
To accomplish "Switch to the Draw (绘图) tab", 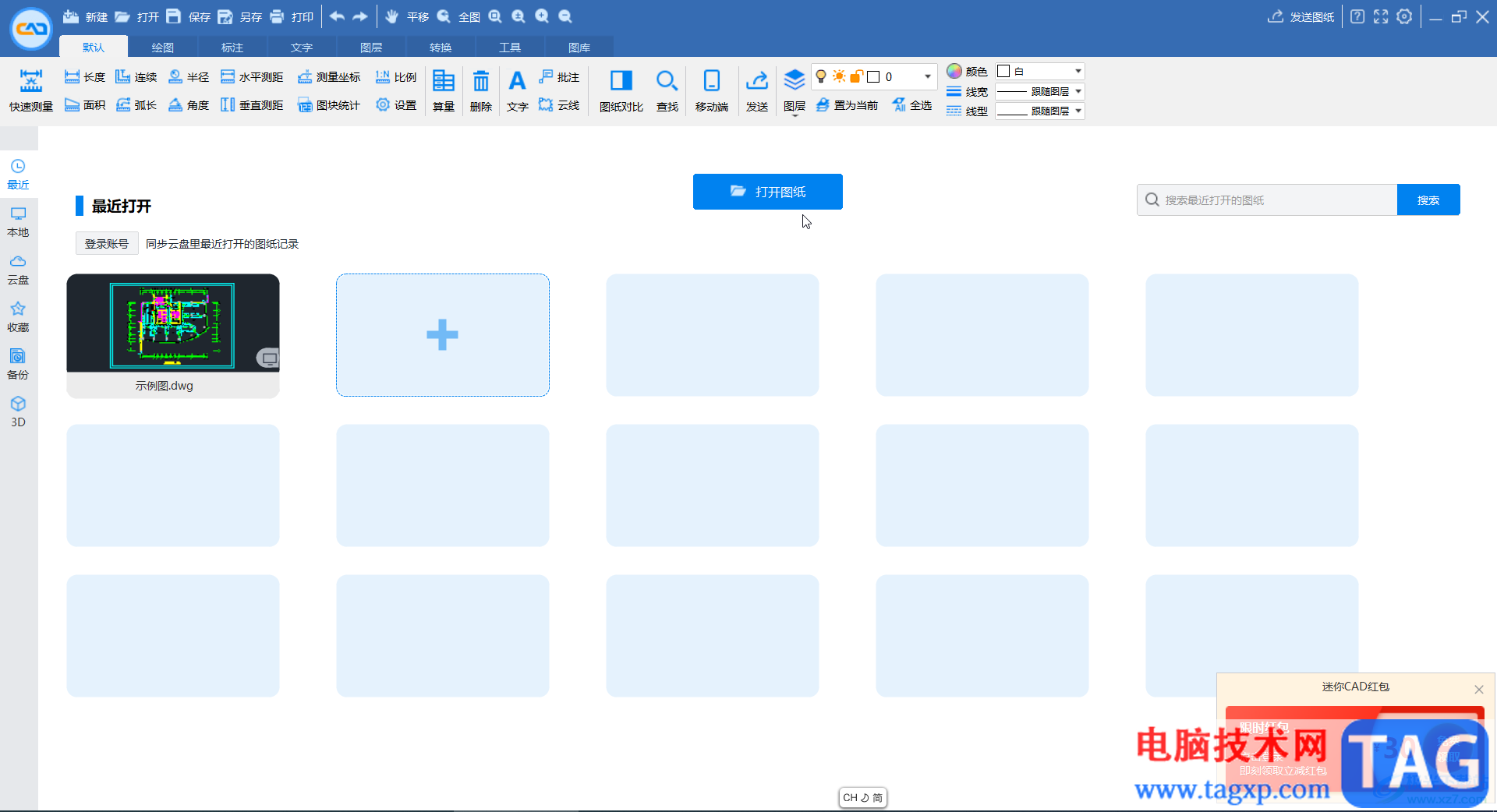I will [163, 48].
